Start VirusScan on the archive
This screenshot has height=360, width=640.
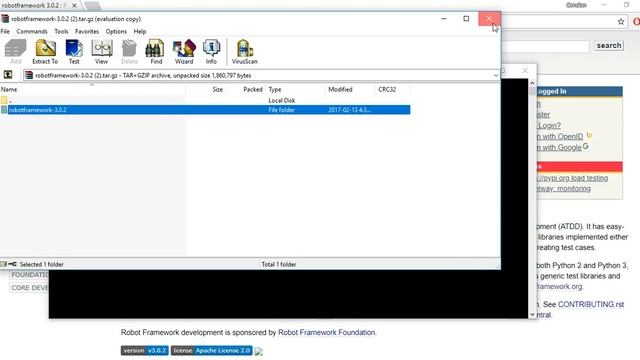point(244,52)
